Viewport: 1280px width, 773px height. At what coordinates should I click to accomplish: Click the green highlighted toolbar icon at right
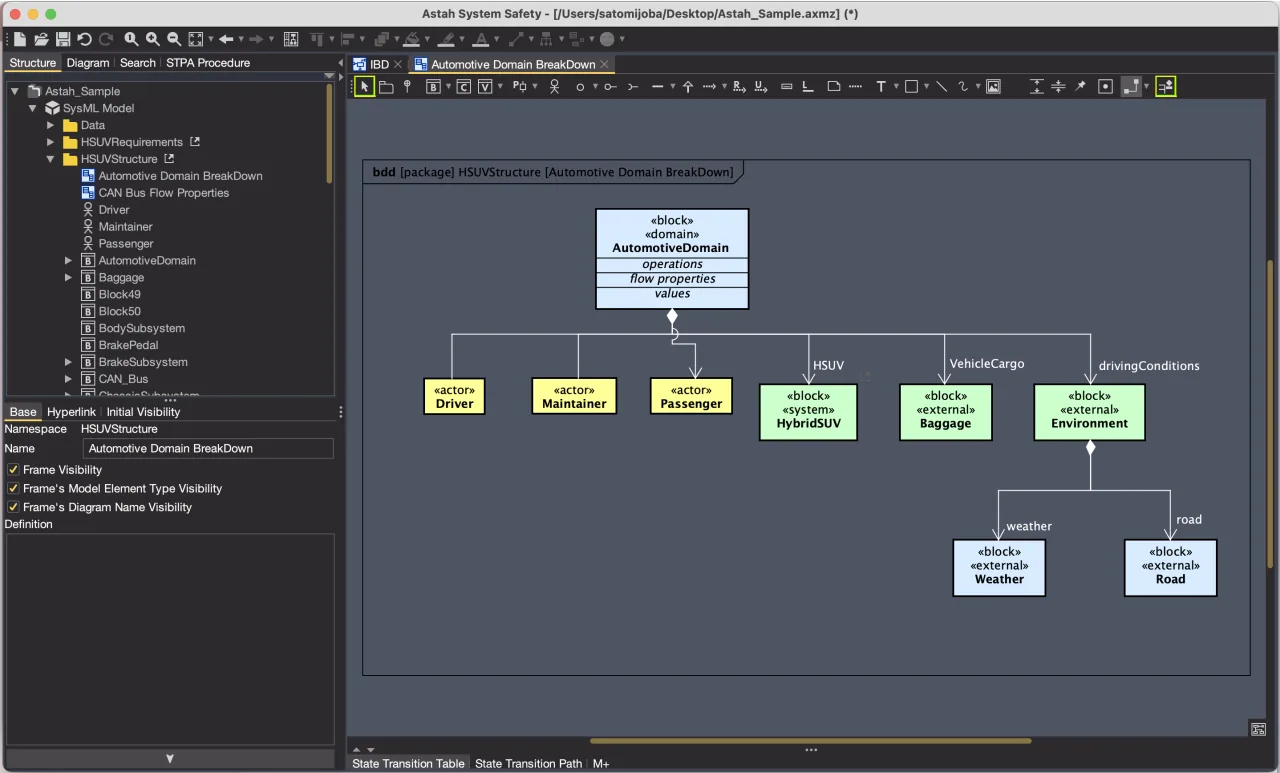click(x=1166, y=87)
